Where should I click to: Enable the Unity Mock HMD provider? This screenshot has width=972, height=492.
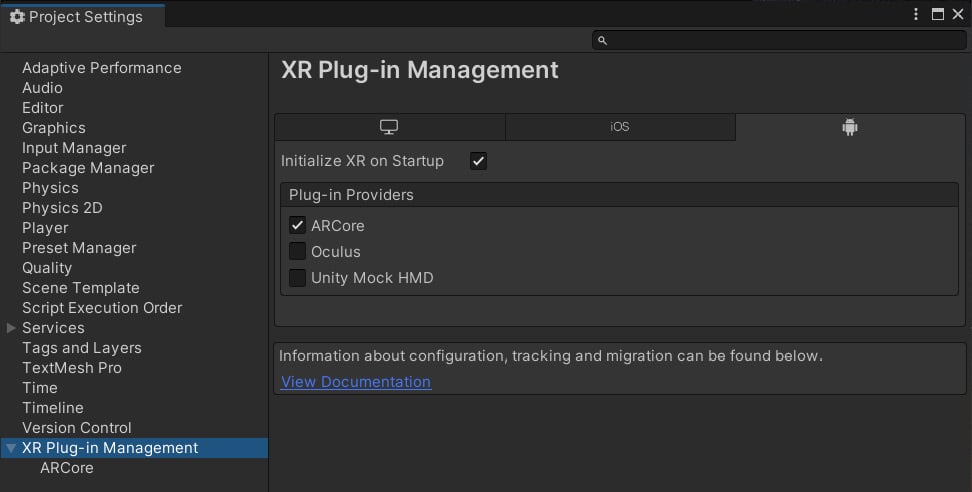click(x=298, y=277)
